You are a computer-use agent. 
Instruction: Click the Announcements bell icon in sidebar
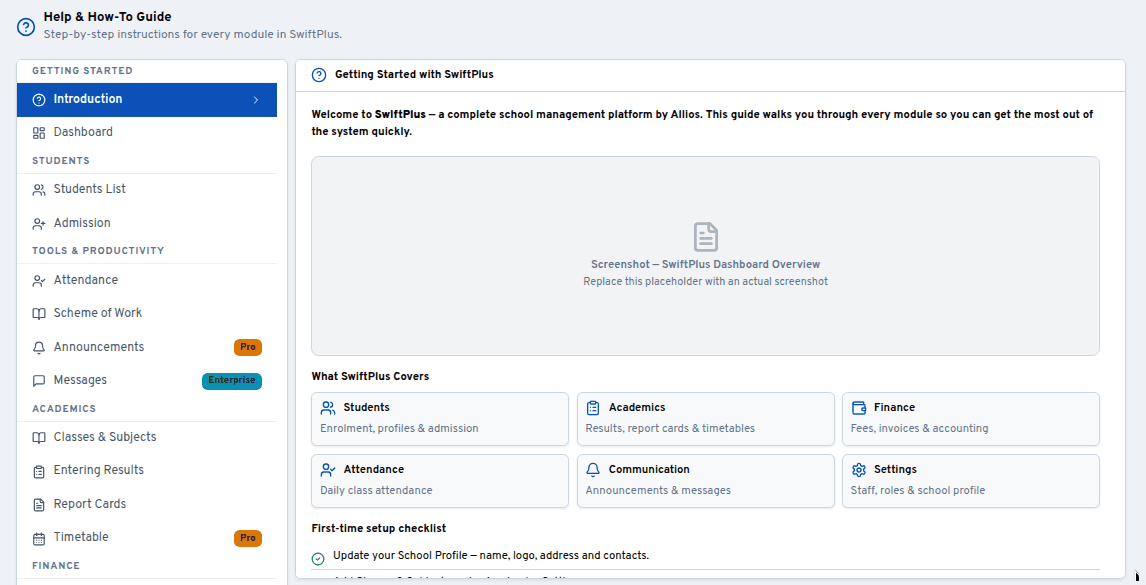[x=39, y=348]
